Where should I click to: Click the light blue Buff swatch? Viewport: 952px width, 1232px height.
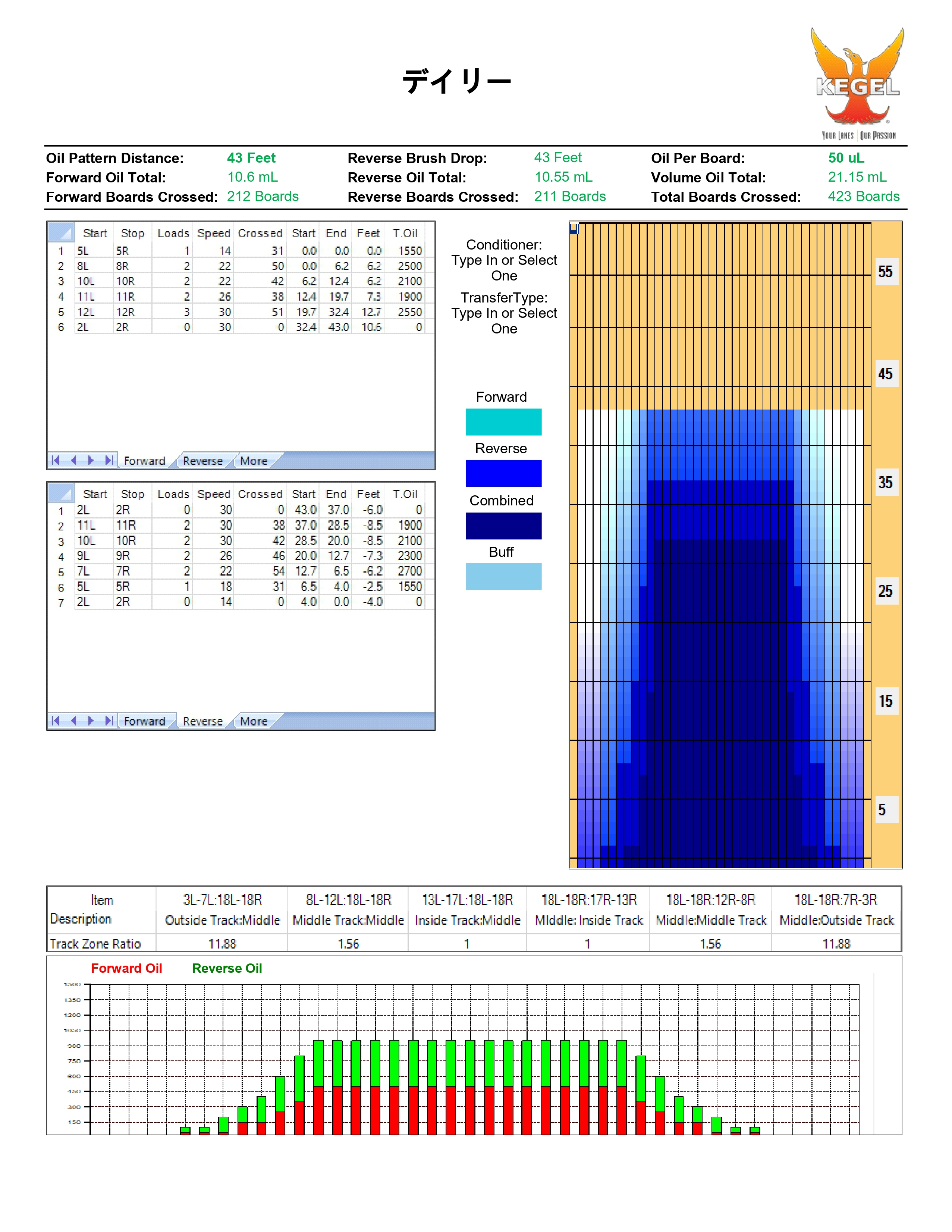[x=503, y=577]
